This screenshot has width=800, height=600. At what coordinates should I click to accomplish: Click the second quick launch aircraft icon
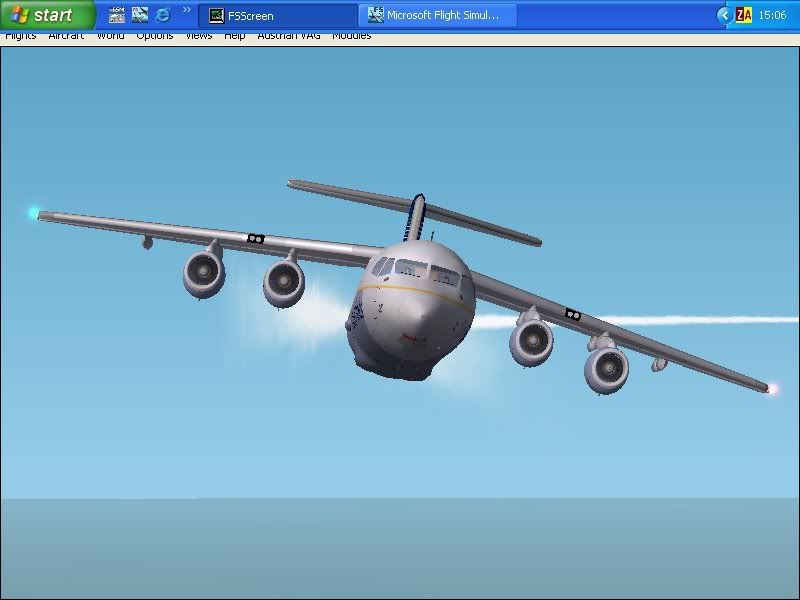[x=140, y=15]
